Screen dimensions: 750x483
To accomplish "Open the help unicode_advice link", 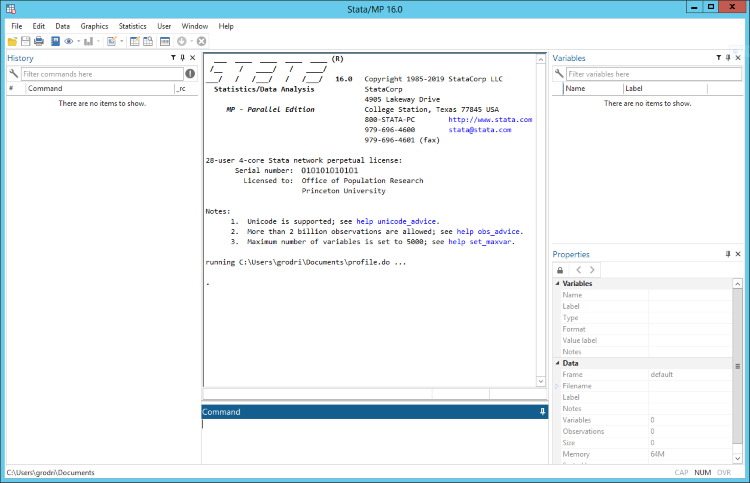I will pyautogui.click(x=396, y=221).
